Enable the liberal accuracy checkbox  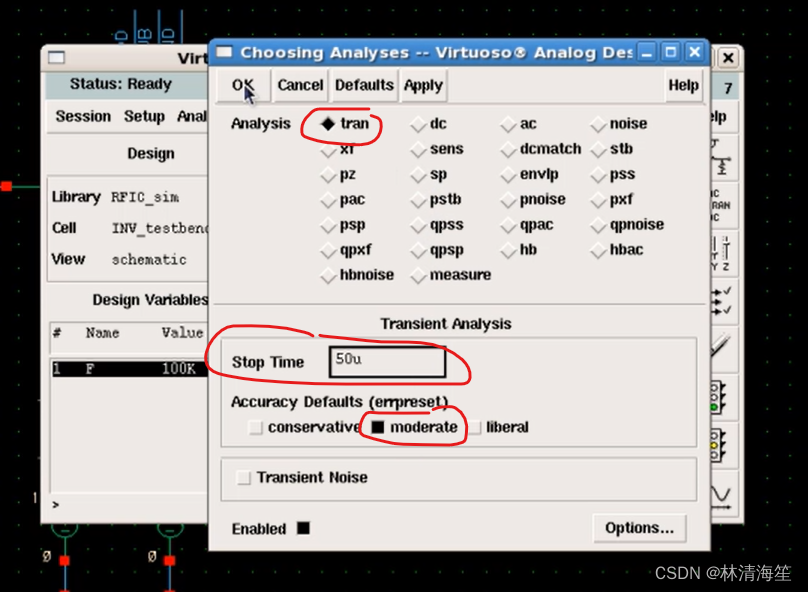[475, 427]
